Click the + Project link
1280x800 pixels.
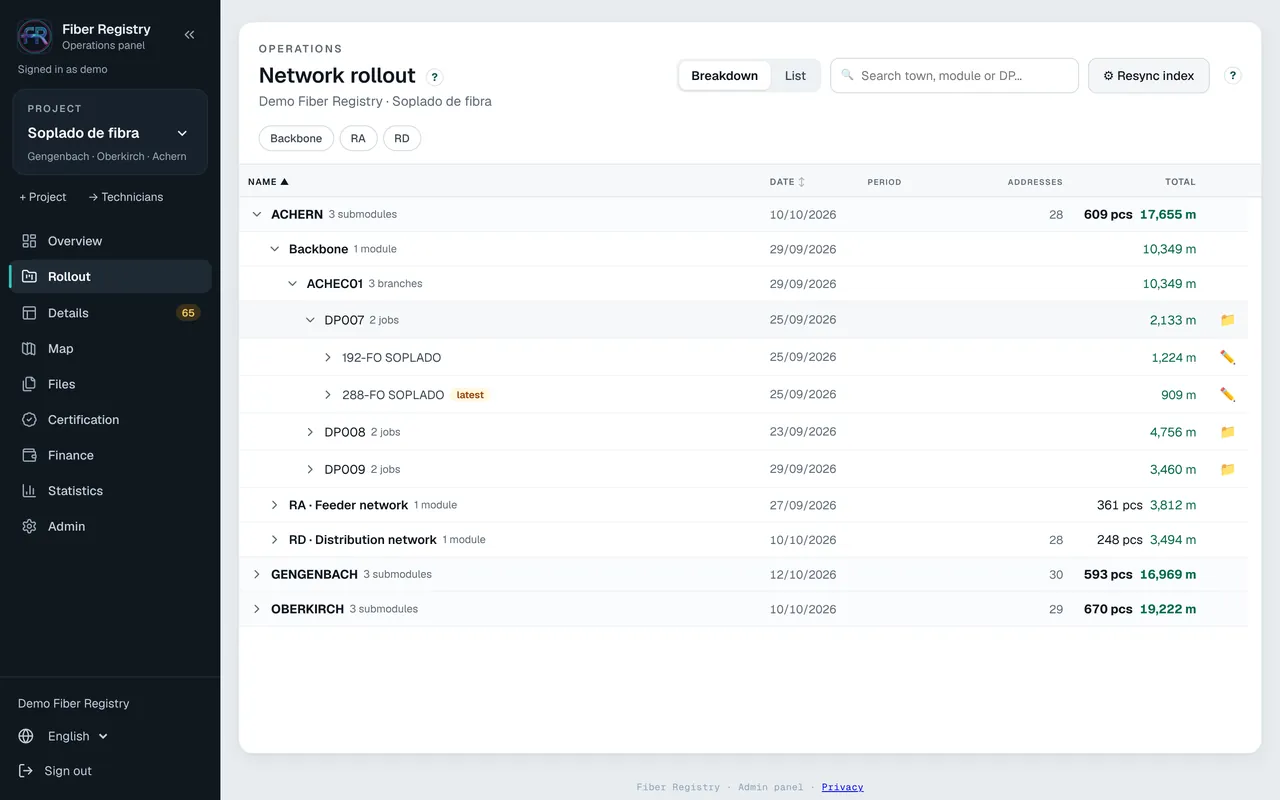tap(43, 197)
